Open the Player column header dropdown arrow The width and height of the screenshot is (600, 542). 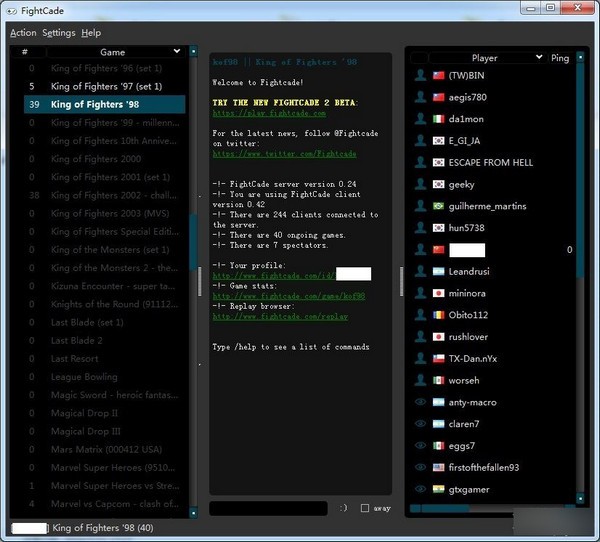[x=539, y=57]
